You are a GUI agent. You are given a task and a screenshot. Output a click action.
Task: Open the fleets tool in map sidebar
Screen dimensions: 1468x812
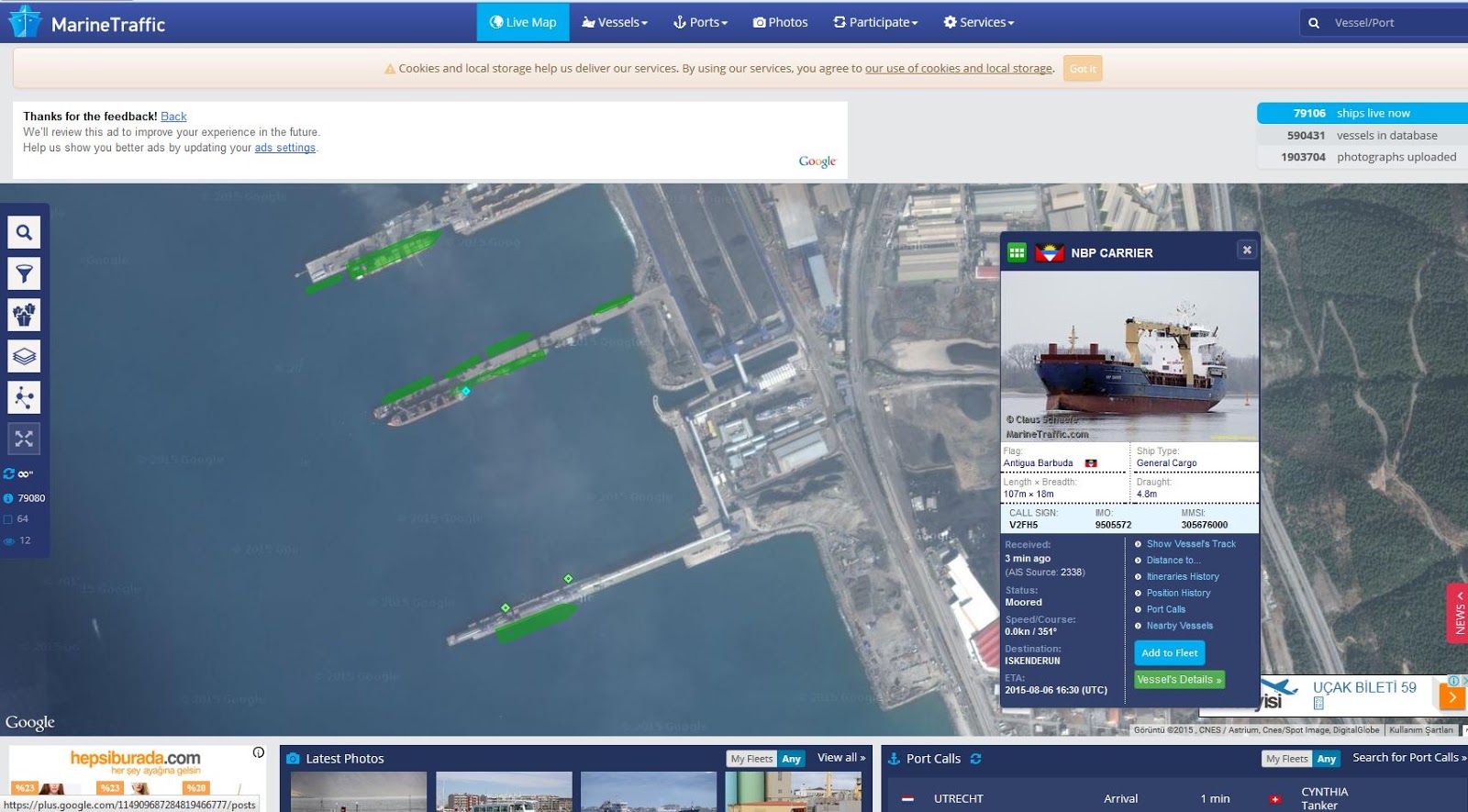24,315
